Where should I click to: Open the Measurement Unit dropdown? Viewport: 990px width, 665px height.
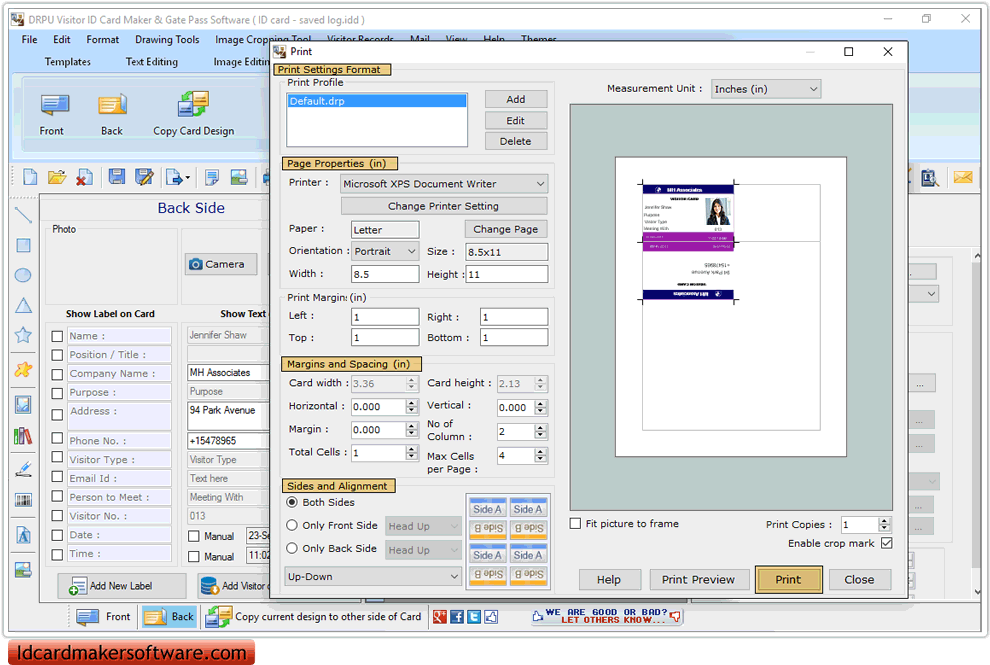point(815,88)
